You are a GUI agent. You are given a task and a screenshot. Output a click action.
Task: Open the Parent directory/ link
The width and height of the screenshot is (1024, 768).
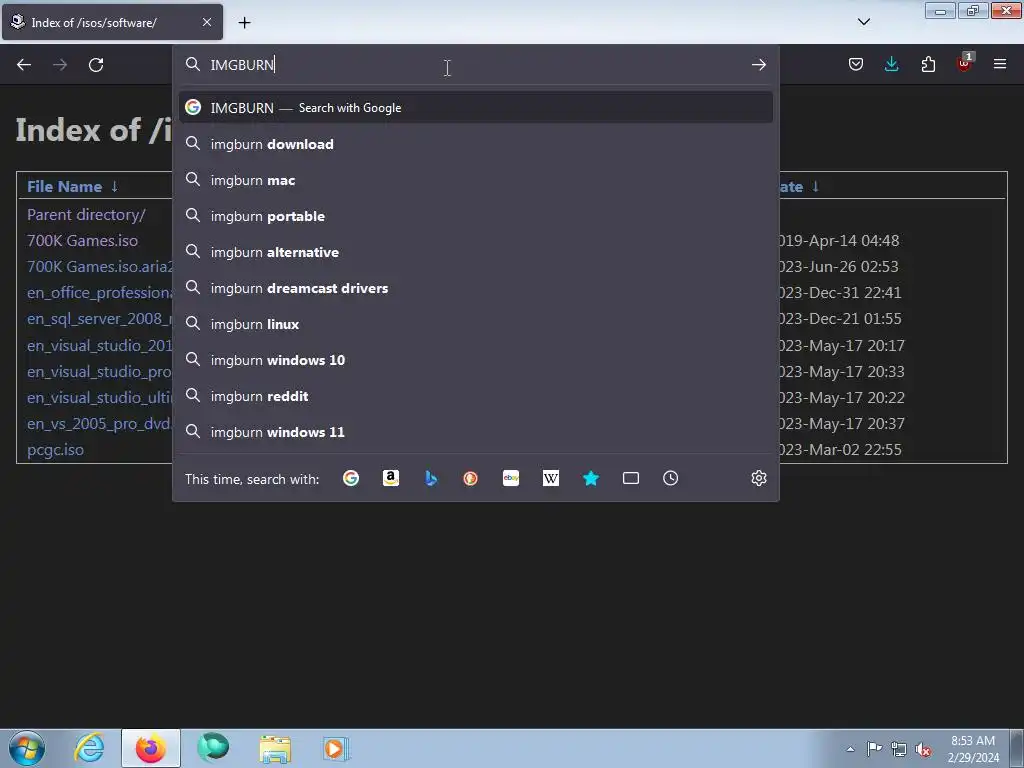coord(86,215)
